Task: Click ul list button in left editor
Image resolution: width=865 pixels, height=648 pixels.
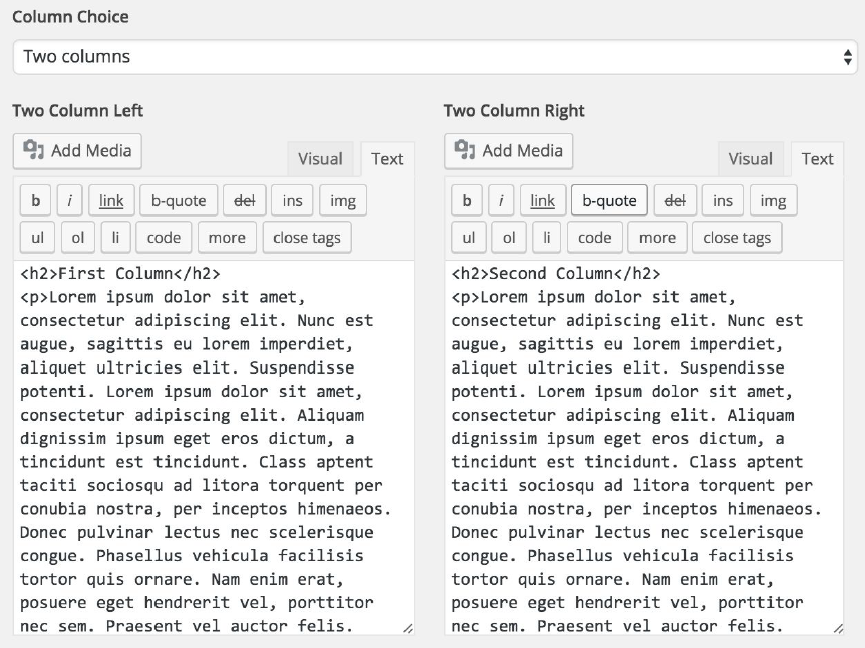Action: [36, 238]
